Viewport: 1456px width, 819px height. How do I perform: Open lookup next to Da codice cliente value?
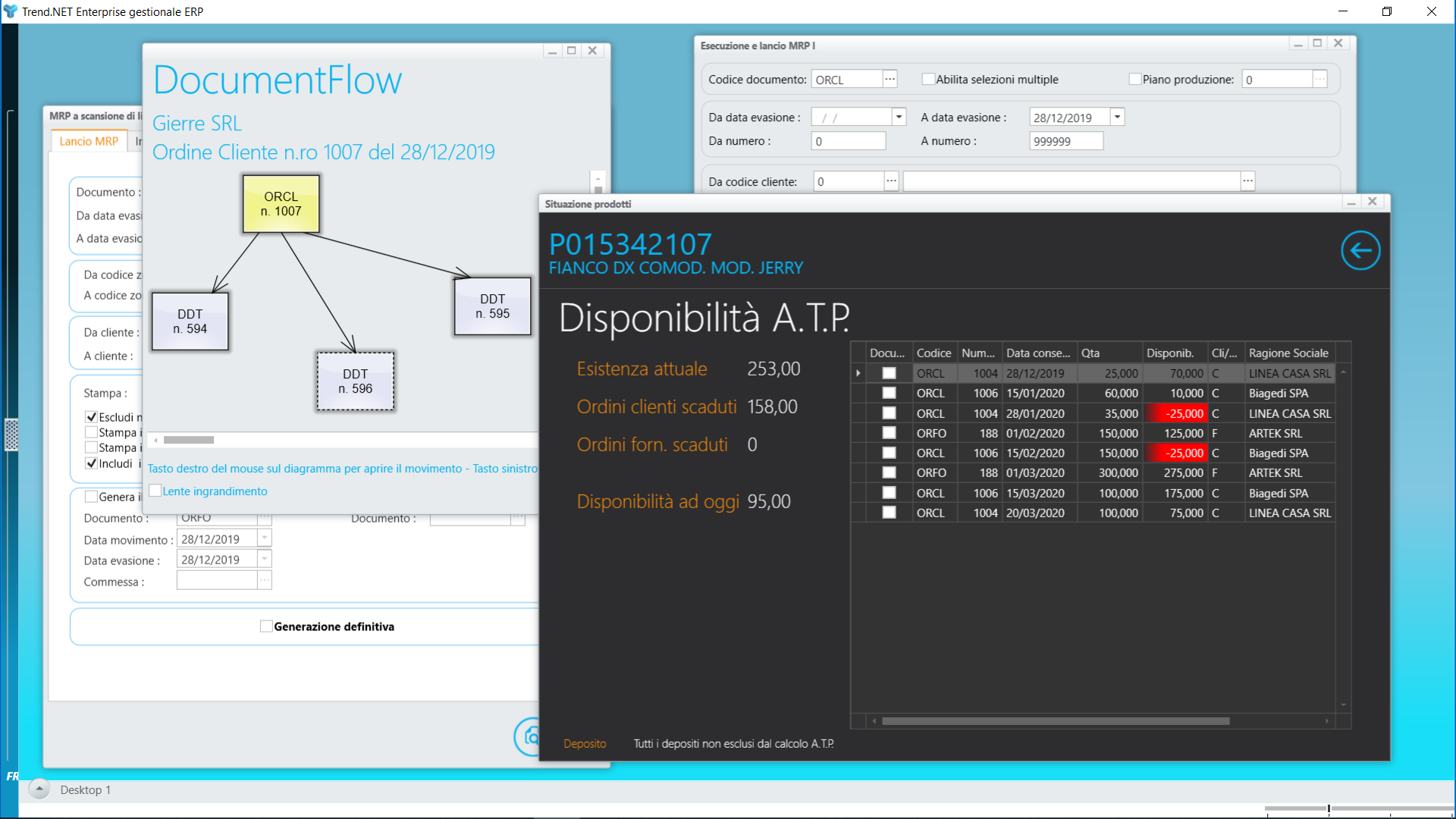[891, 181]
